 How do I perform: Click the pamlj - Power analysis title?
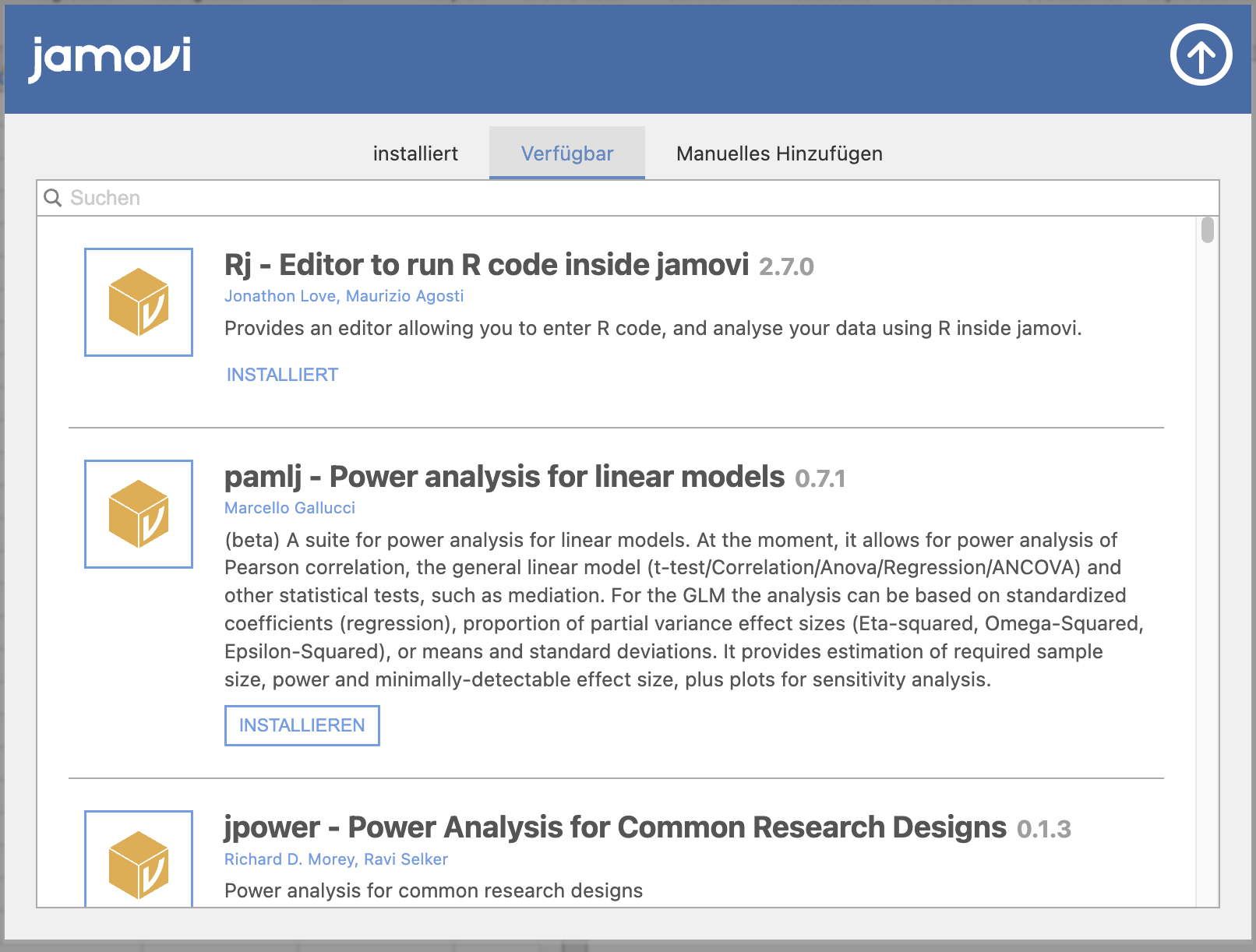(x=505, y=477)
